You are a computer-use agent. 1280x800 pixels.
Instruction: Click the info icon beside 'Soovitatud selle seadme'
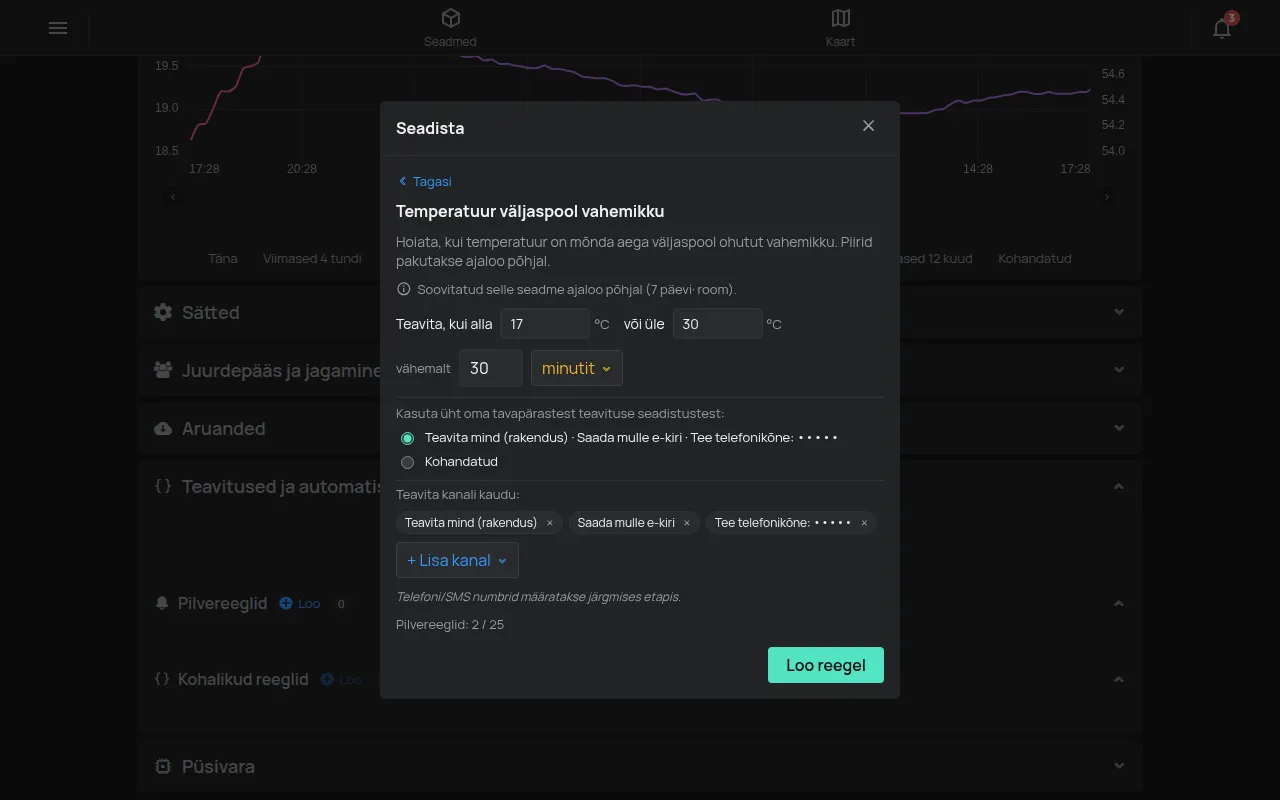point(404,289)
